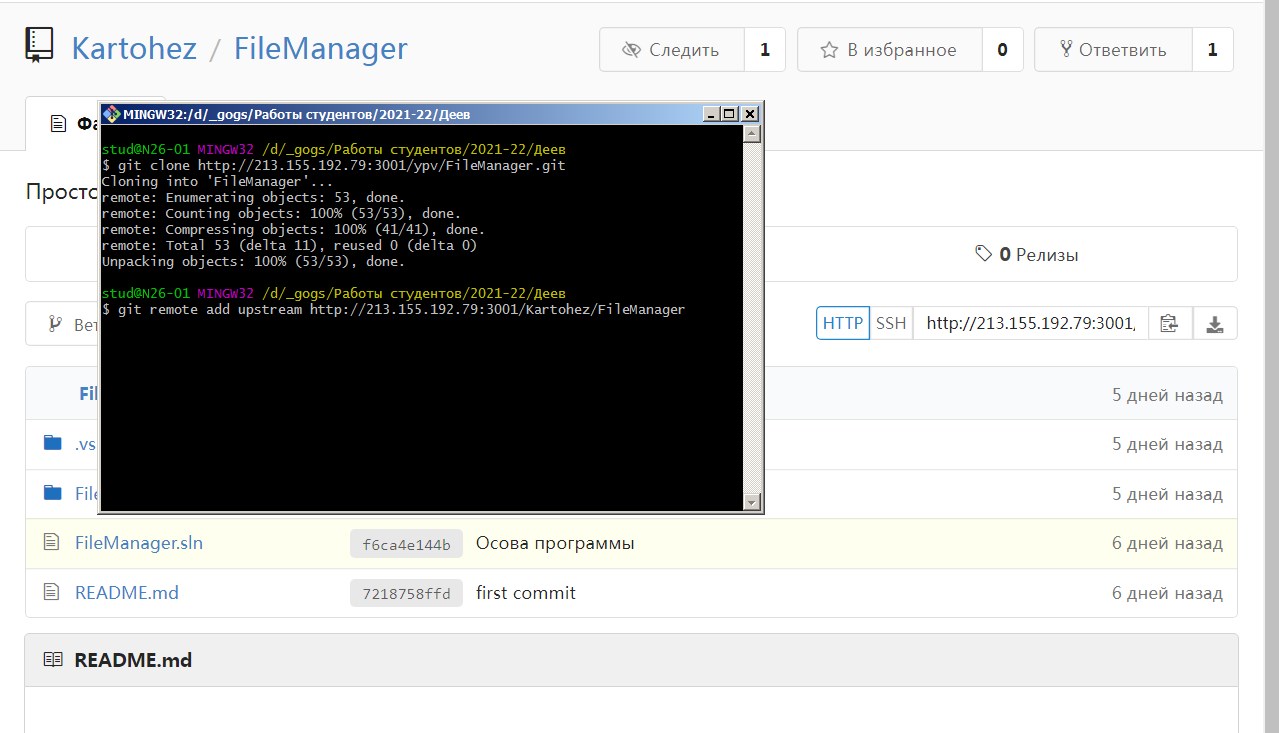
Task: Open the Kartohez user profile link
Action: click(x=134, y=49)
